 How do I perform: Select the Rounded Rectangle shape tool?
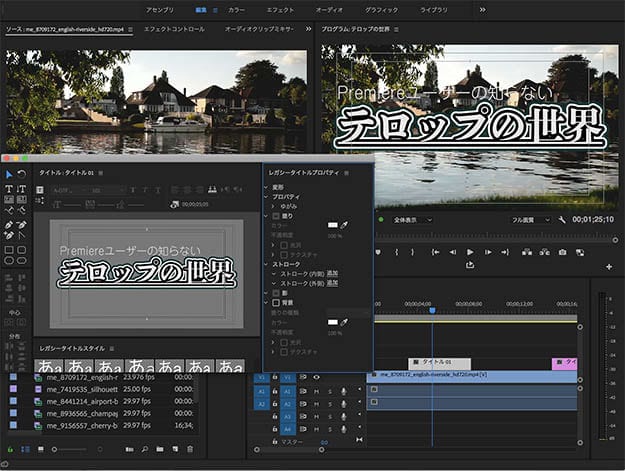[x=22, y=250]
